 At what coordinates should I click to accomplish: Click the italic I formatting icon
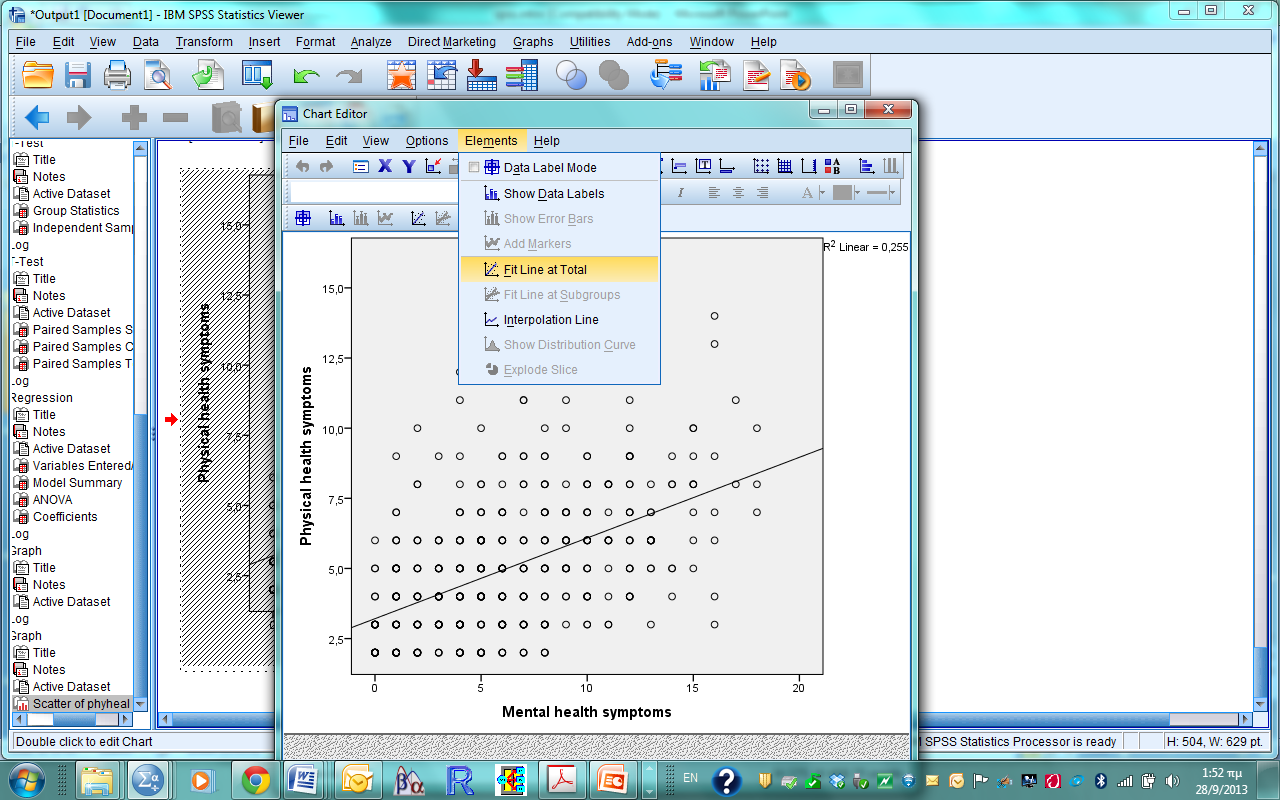(681, 193)
